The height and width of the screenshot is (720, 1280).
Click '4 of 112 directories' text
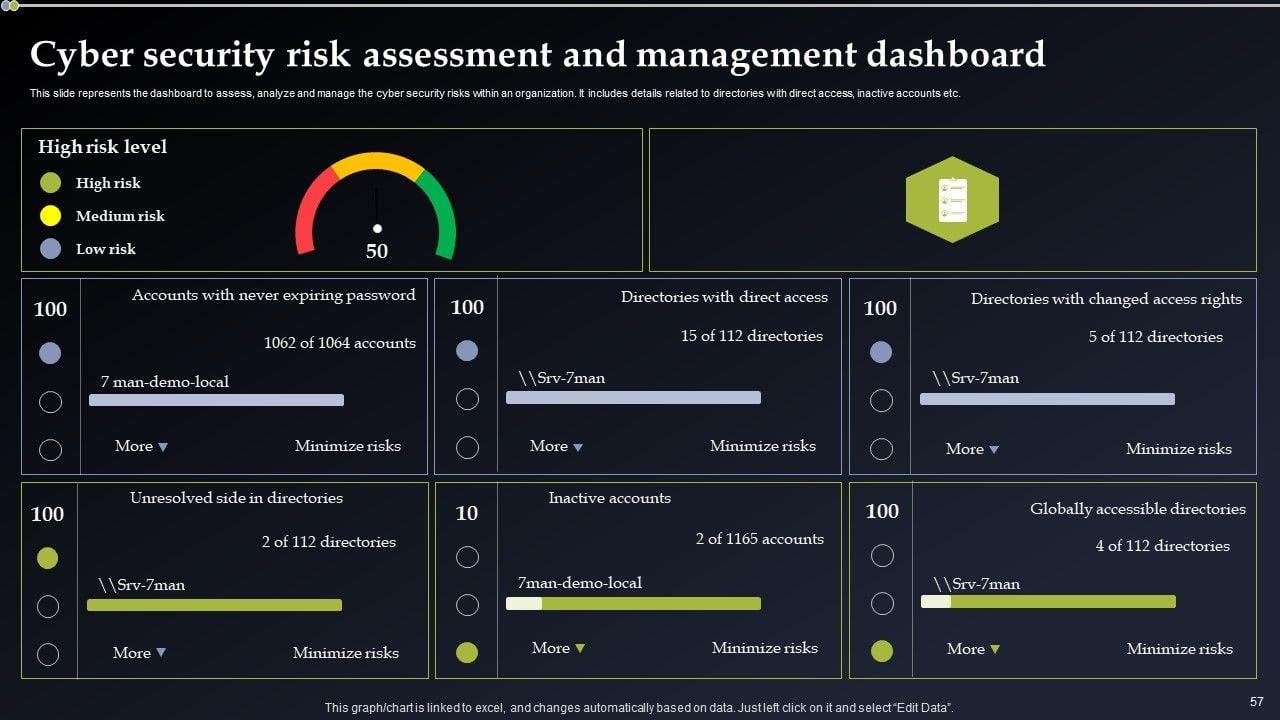(1163, 546)
